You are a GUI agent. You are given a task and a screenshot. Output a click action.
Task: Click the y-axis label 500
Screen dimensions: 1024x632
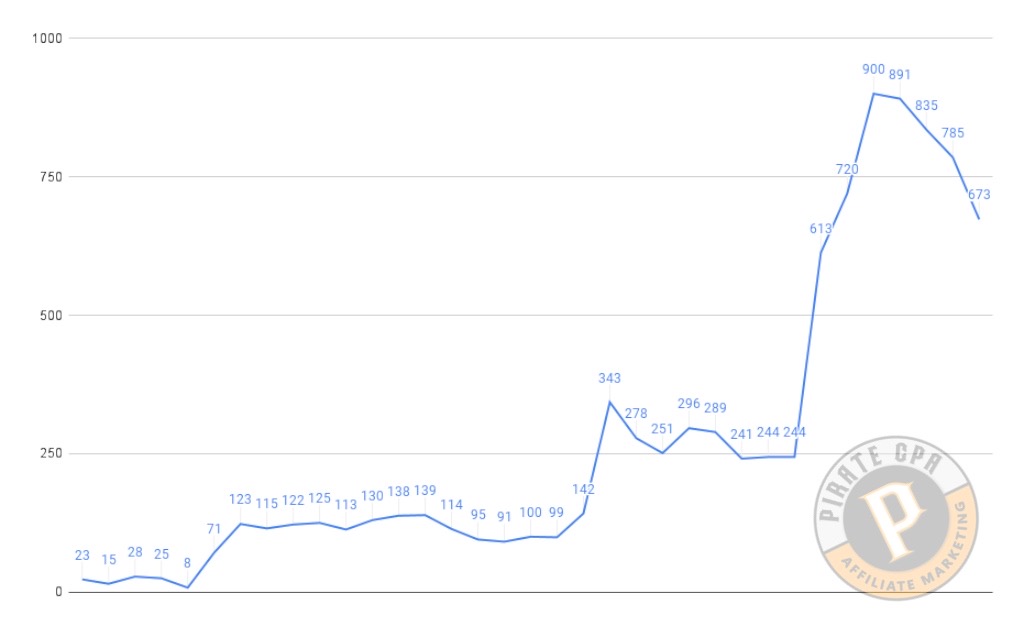[x=51, y=315]
